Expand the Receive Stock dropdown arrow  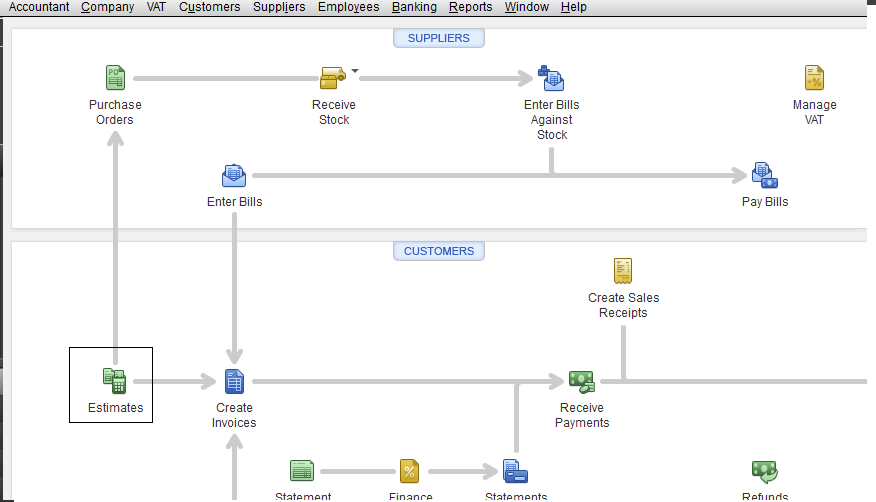point(354,71)
